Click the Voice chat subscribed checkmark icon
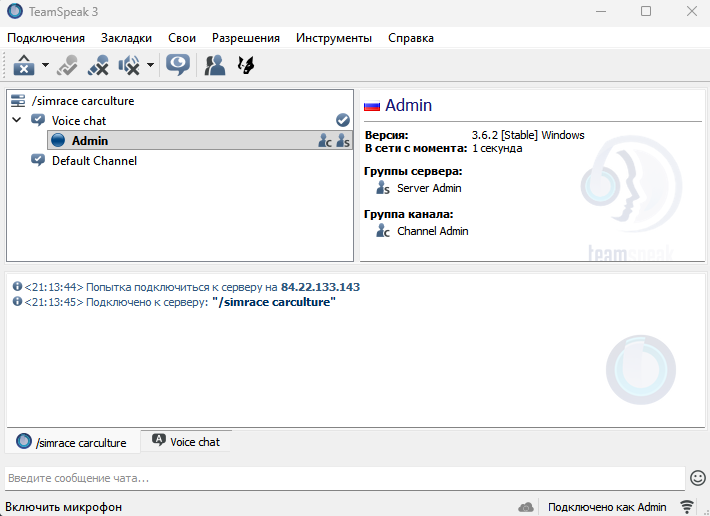This screenshot has height=516, width=710. (343, 120)
